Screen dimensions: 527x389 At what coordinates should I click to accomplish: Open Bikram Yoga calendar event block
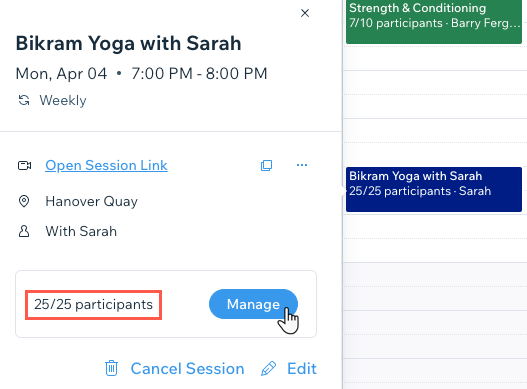[434, 189]
